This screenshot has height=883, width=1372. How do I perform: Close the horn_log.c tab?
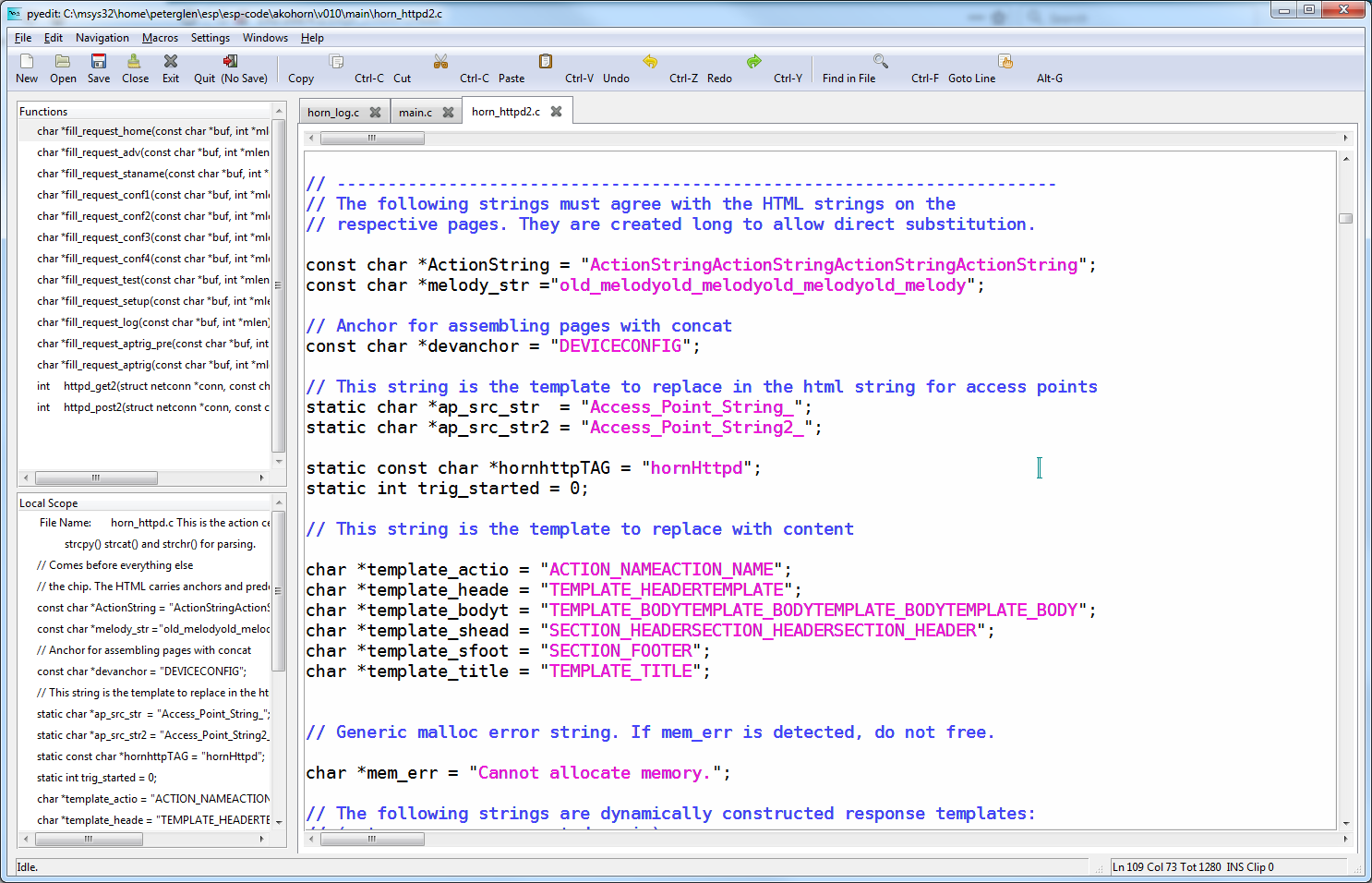(x=375, y=113)
